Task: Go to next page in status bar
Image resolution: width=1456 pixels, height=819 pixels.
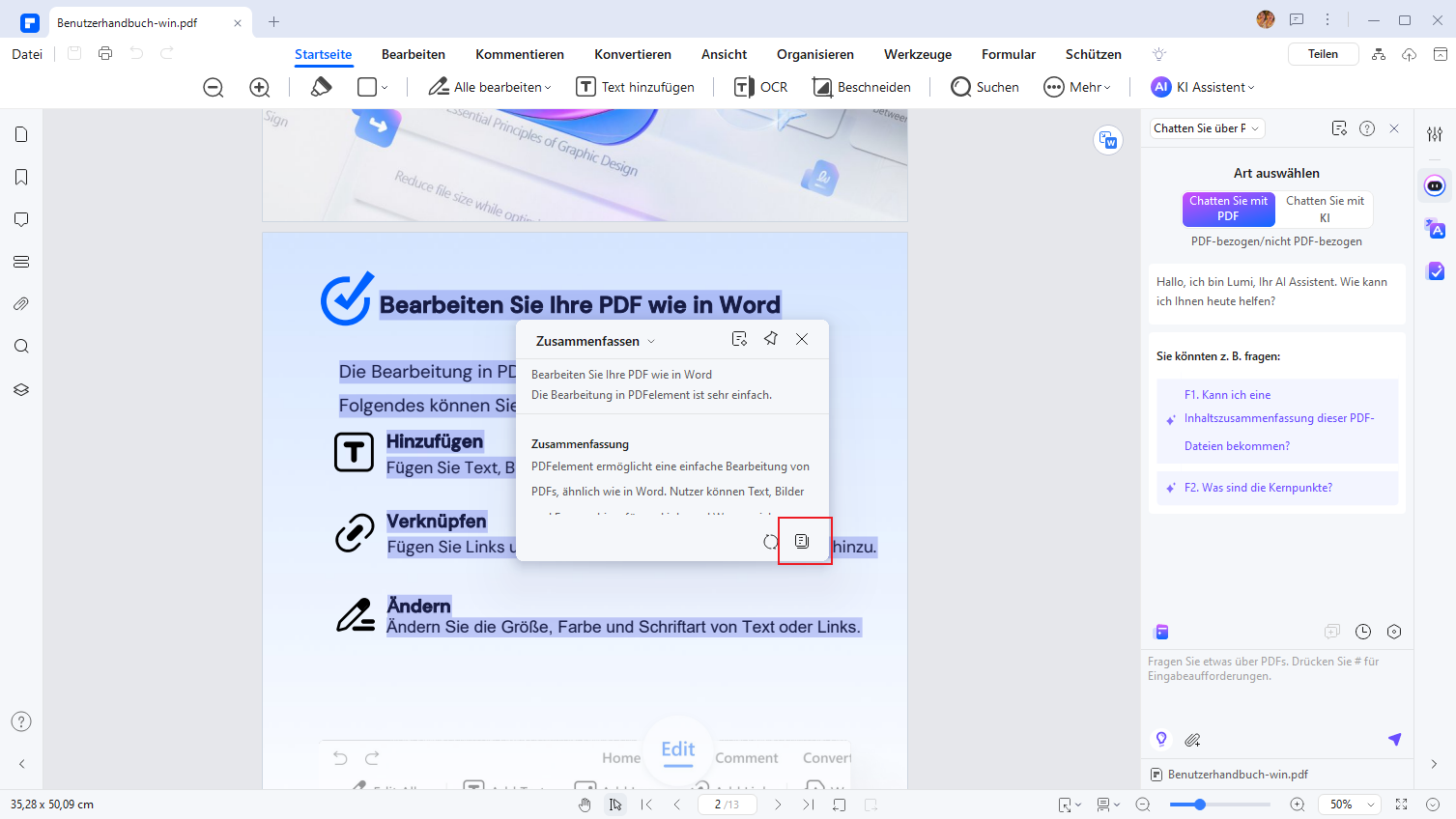Action: coord(778,805)
